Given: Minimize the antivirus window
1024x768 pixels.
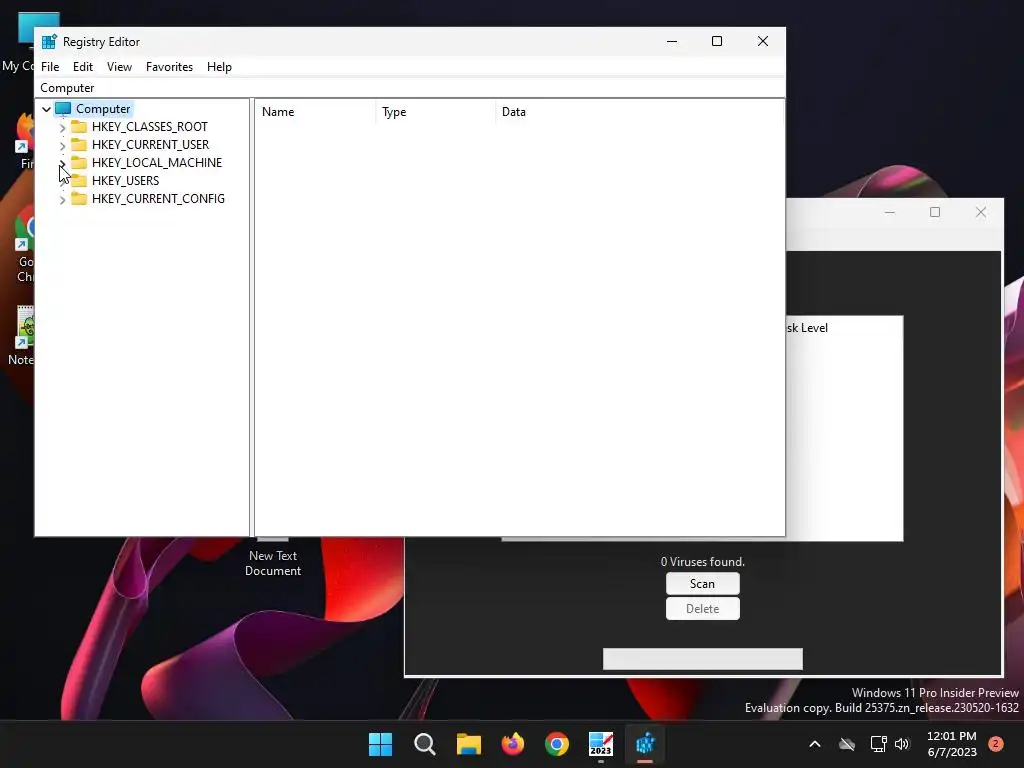Looking at the screenshot, I should click(x=889, y=212).
